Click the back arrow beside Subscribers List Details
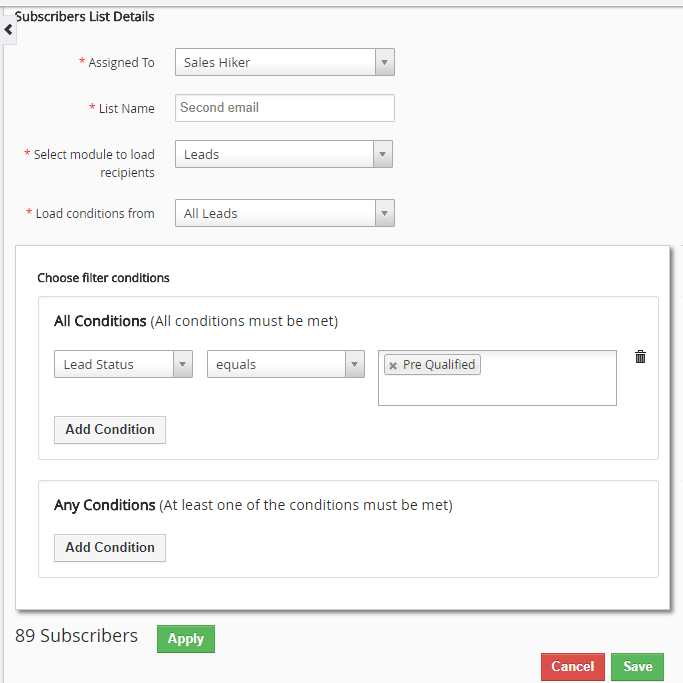This screenshot has height=683, width=683. [8, 30]
